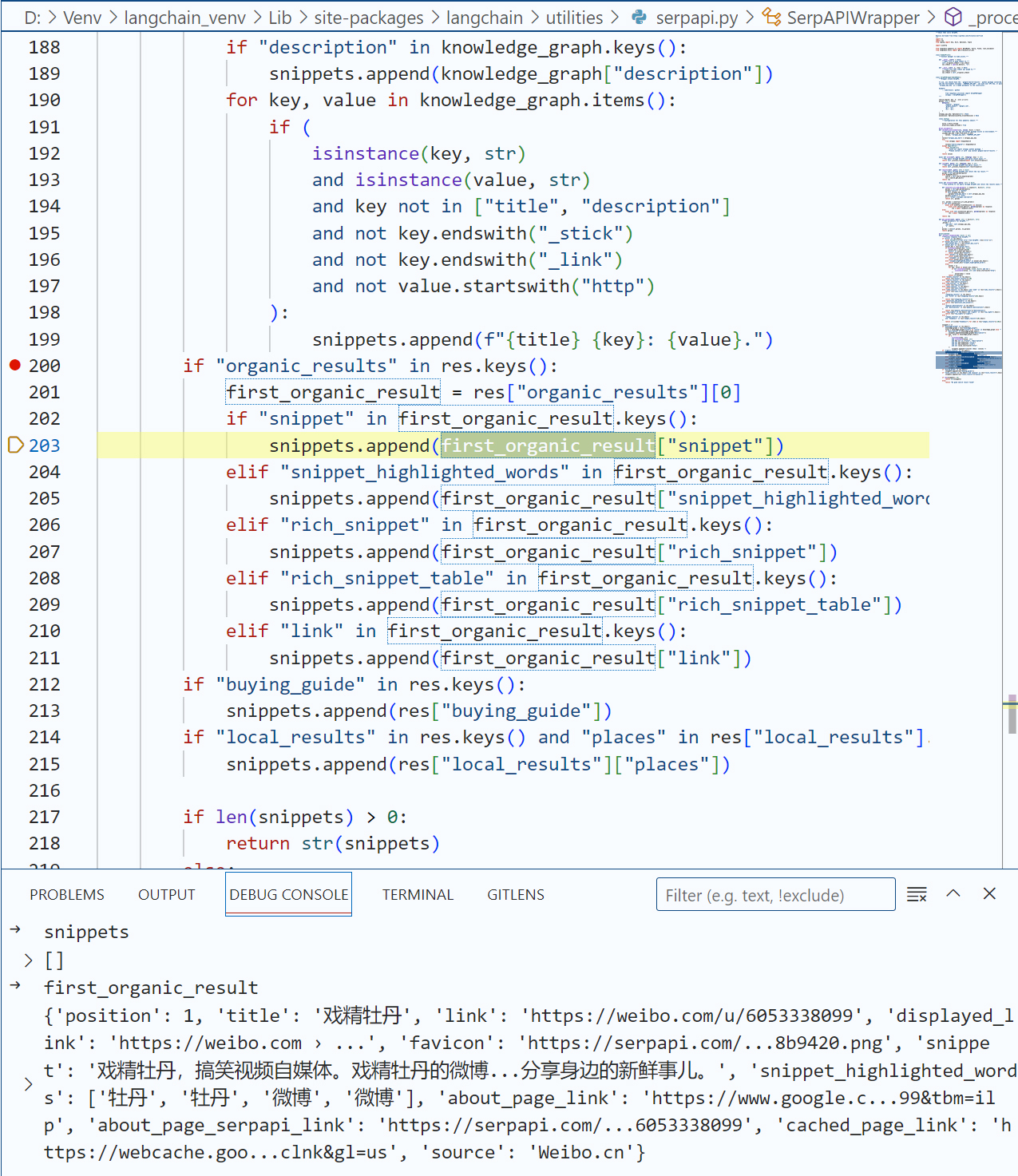Click the current execution arrow at line 203

tap(14, 445)
